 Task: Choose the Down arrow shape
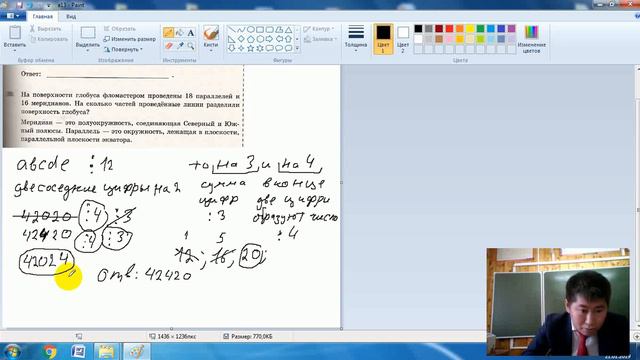[231, 48]
